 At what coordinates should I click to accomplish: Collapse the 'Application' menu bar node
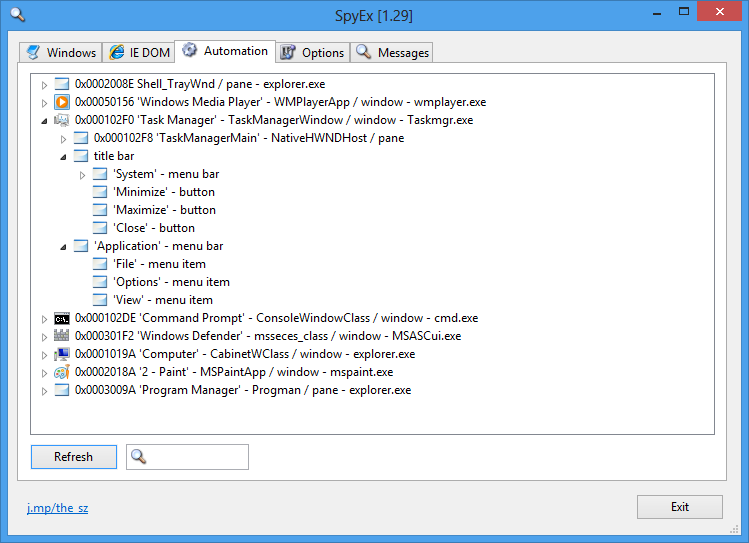pyautogui.click(x=64, y=247)
